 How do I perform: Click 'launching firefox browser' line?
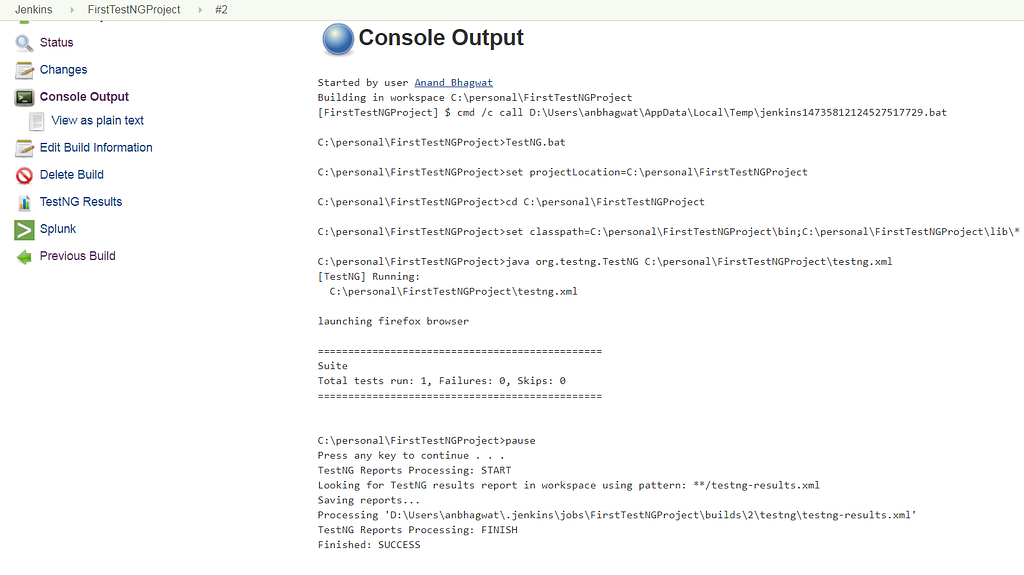[393, 321]
